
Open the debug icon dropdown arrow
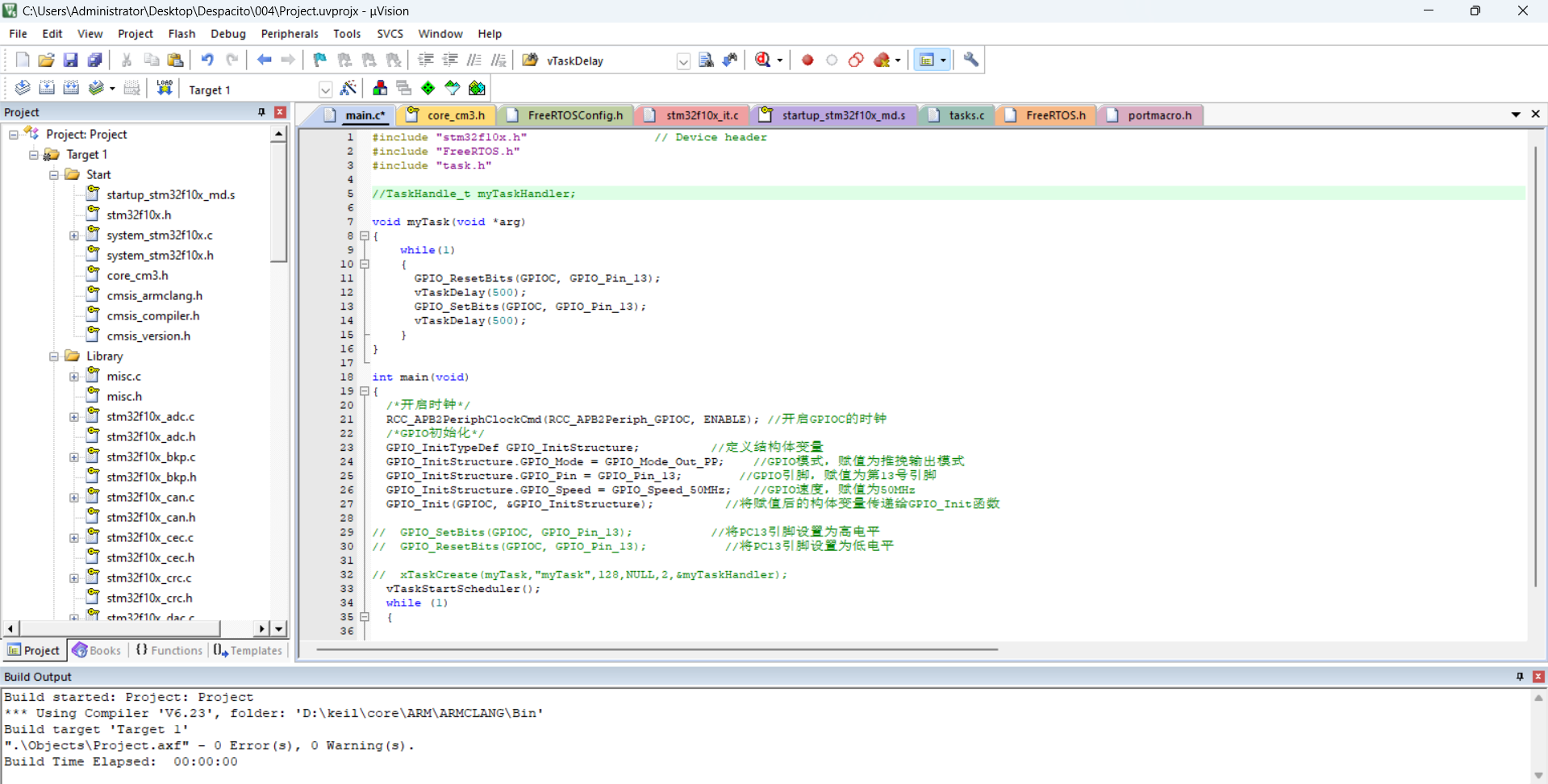779,60
